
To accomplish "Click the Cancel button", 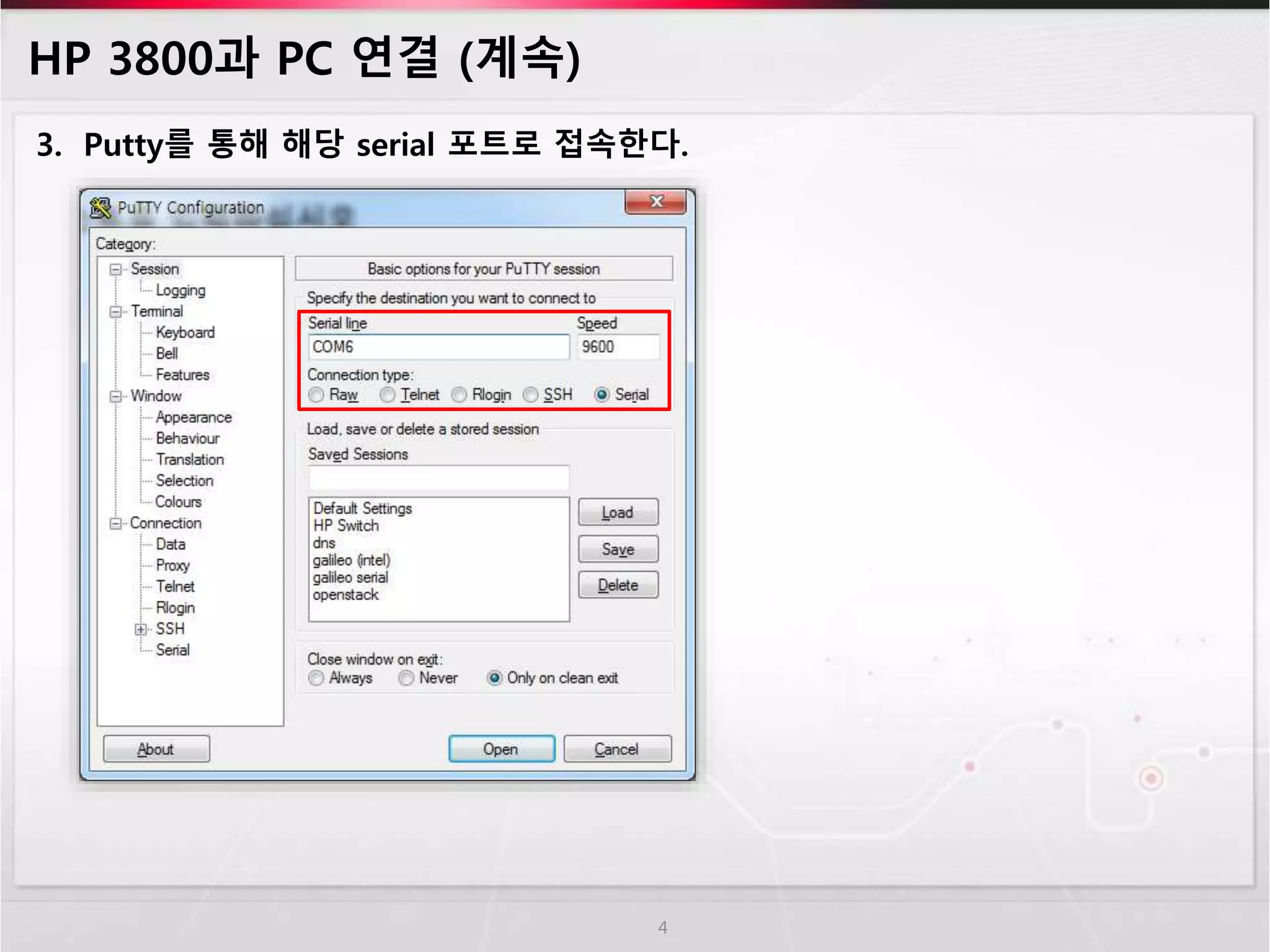I will coord(617,749).
